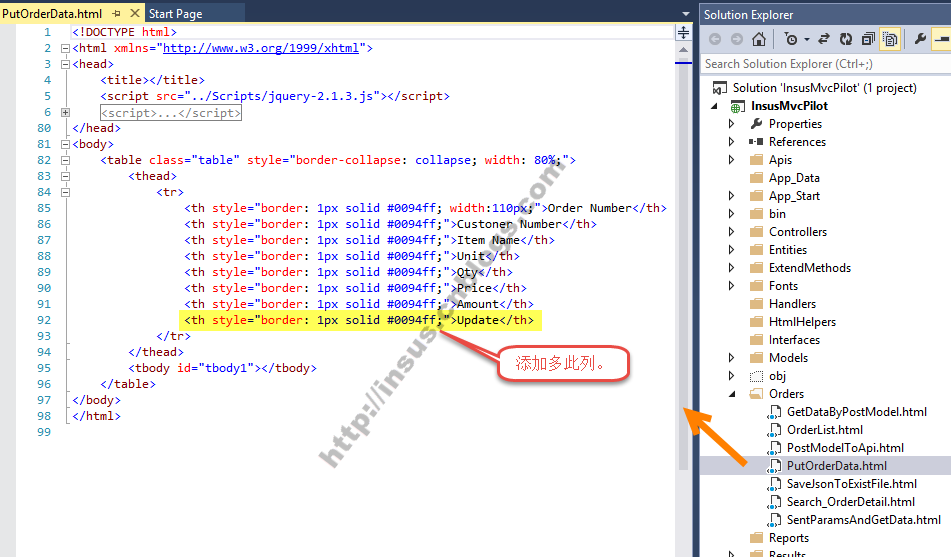Select the Reports folder label
The width and height of the screenshot is (951, 557).
click(788, 538)
